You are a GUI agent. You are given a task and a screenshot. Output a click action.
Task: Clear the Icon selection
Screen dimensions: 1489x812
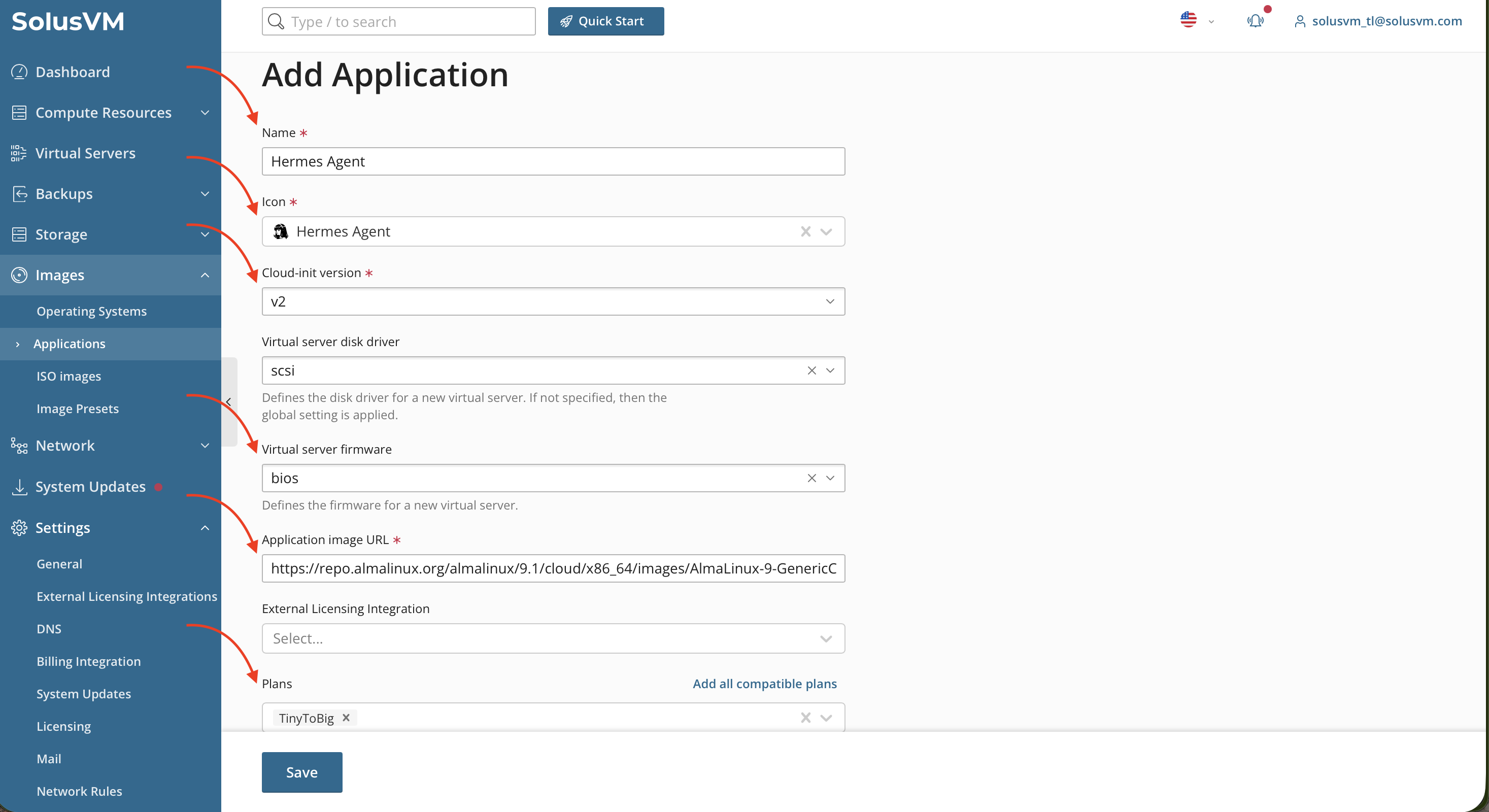[x=806, y=232]
